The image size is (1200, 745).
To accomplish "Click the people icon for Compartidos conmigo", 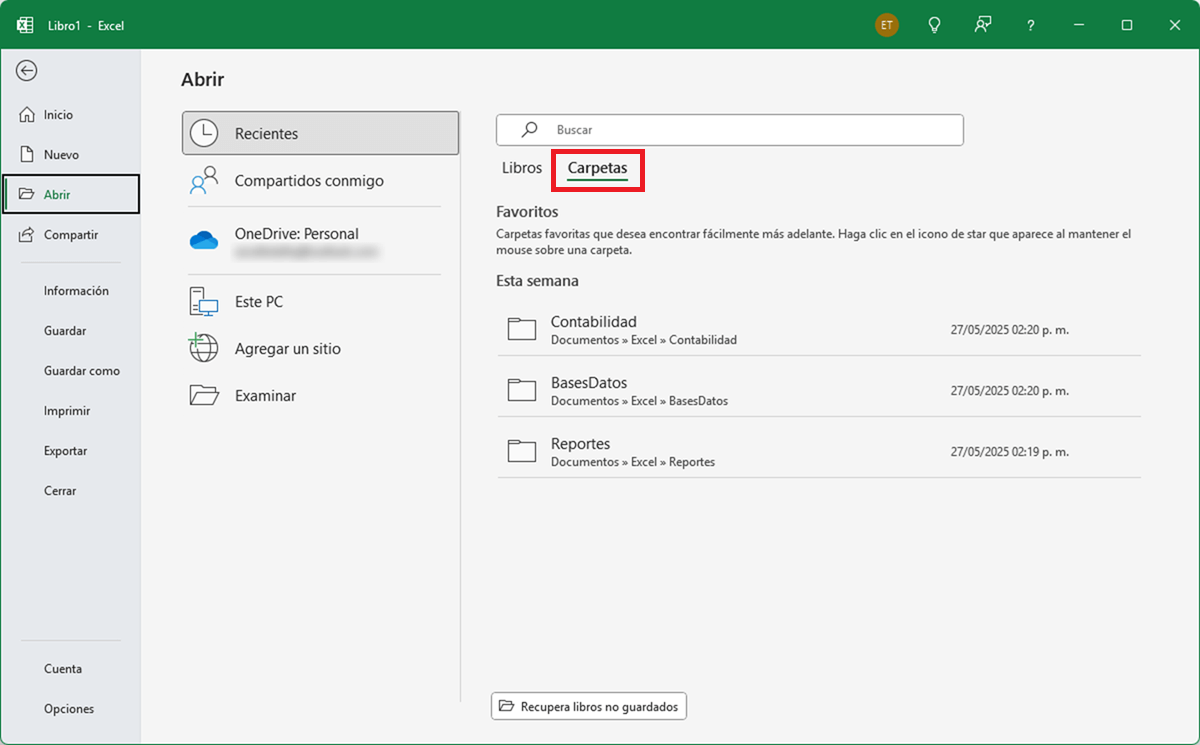I will pos(204,181).
